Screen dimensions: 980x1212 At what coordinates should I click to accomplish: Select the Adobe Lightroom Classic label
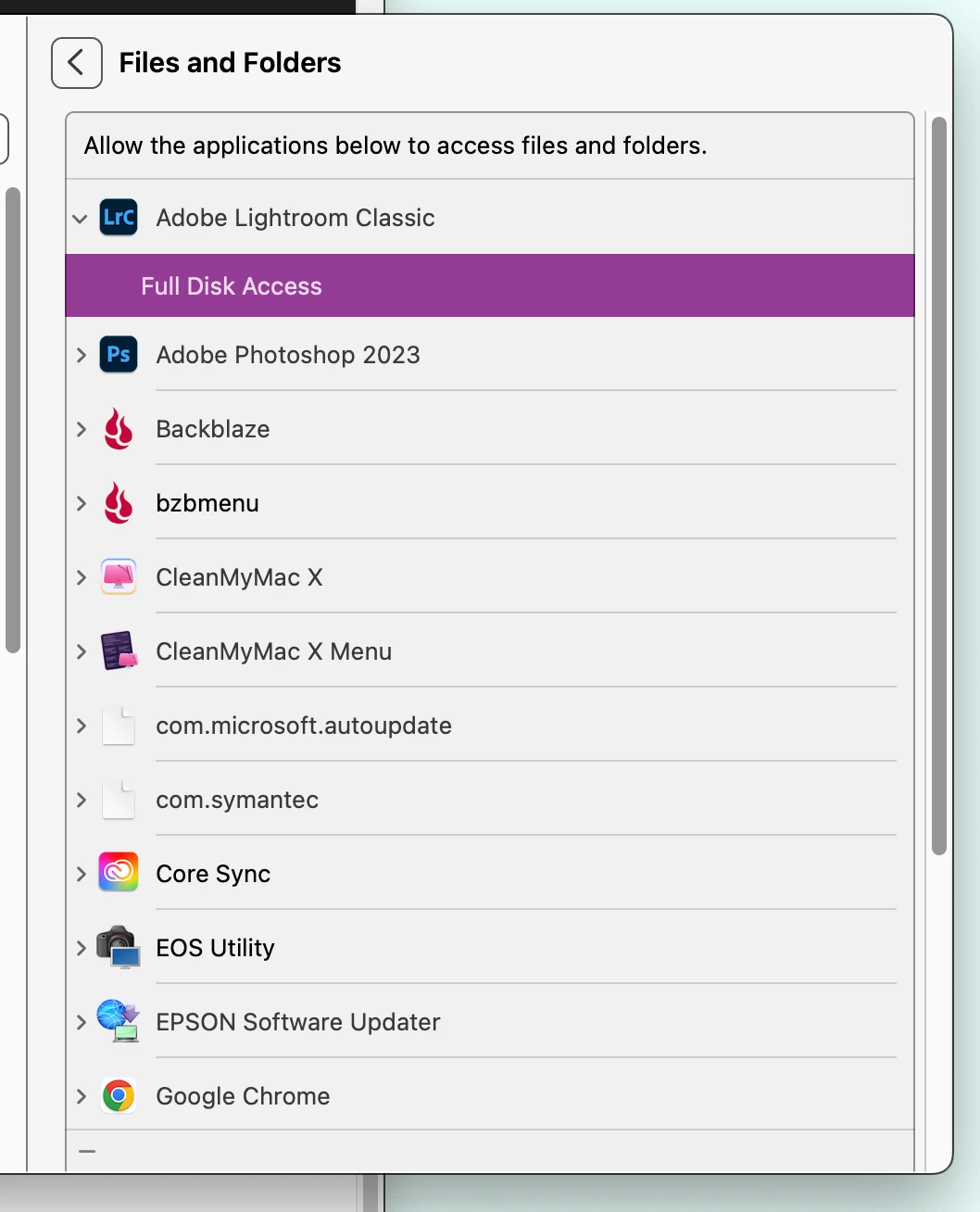pos(295,218)
